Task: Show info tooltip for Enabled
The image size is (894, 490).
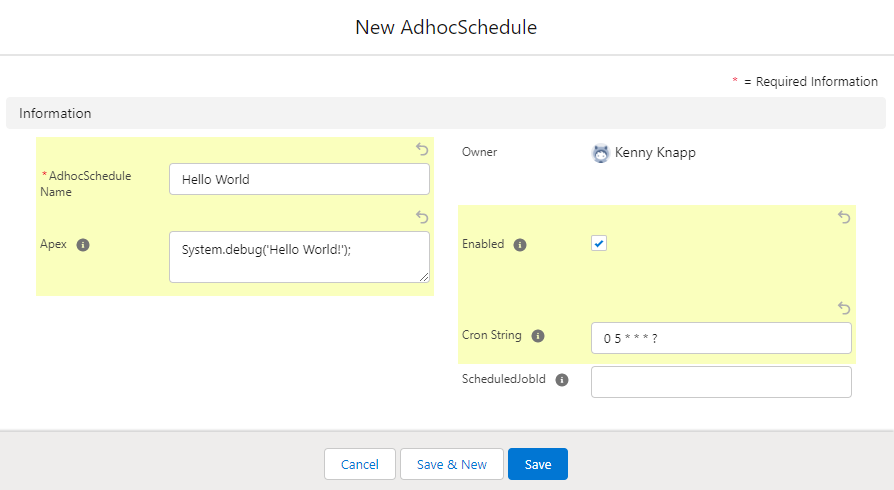Action: [520, 245]
